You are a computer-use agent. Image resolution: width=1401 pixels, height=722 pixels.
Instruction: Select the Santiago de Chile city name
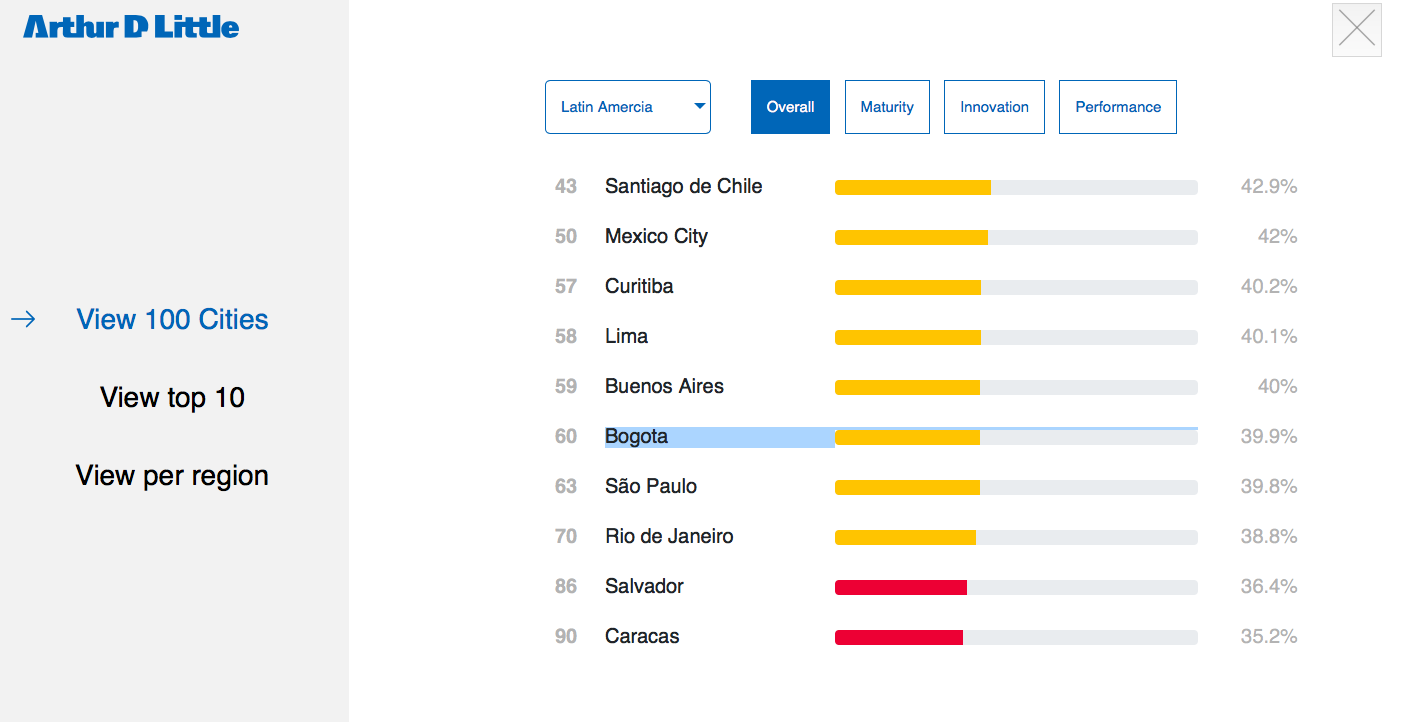[684, 186]
